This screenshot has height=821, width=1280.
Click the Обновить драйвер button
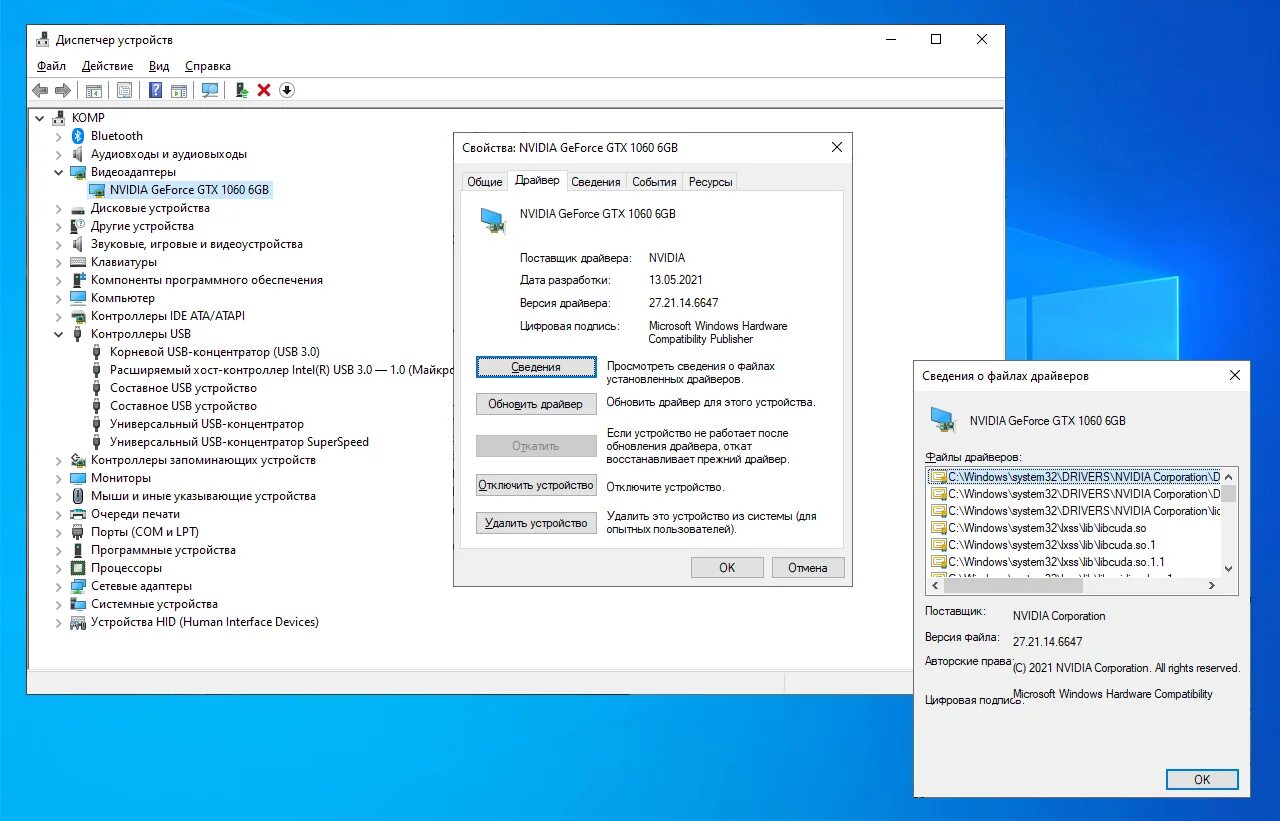coord(536,404)
